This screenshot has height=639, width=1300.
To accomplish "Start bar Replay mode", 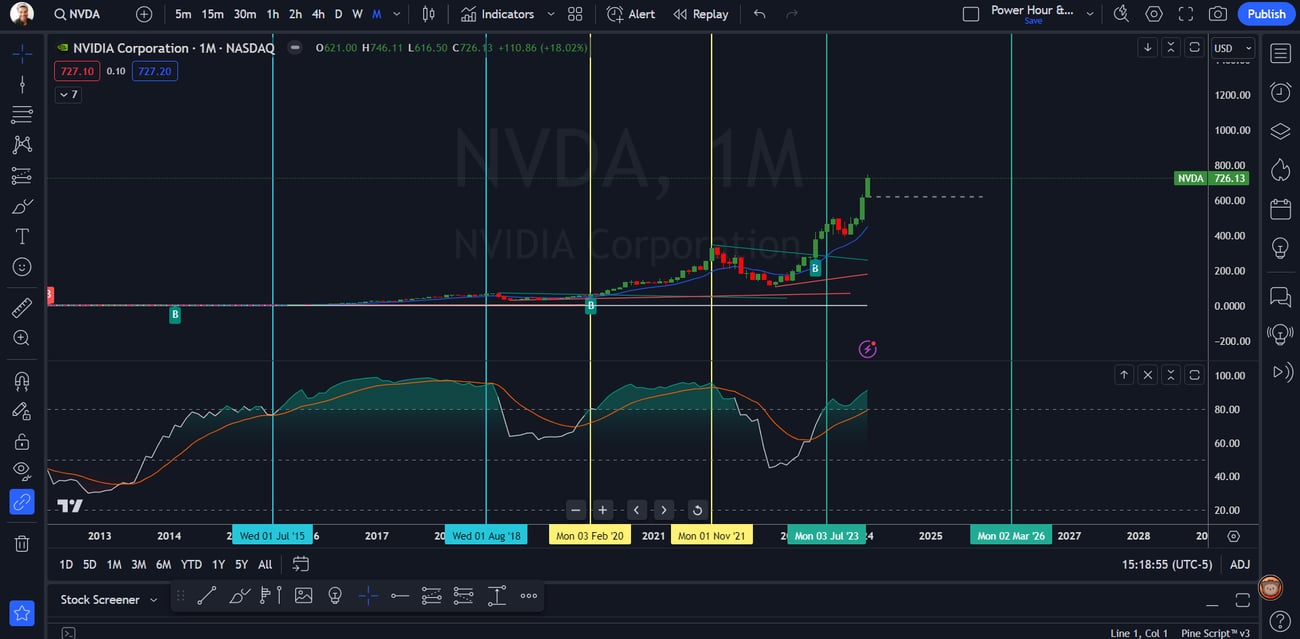I will (x=700, y=14).
